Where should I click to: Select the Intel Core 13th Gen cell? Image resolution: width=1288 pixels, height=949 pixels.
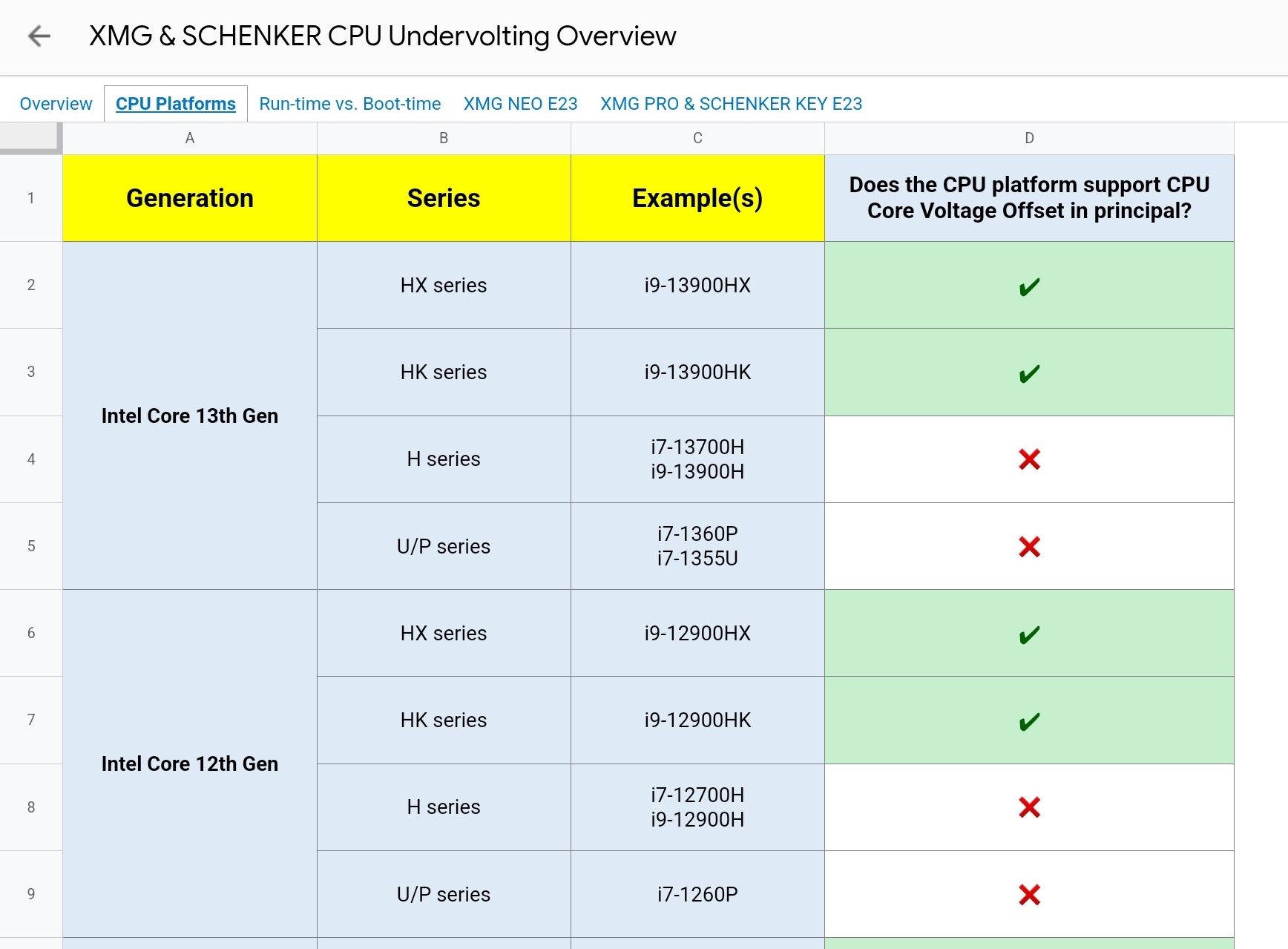[190, 416]
